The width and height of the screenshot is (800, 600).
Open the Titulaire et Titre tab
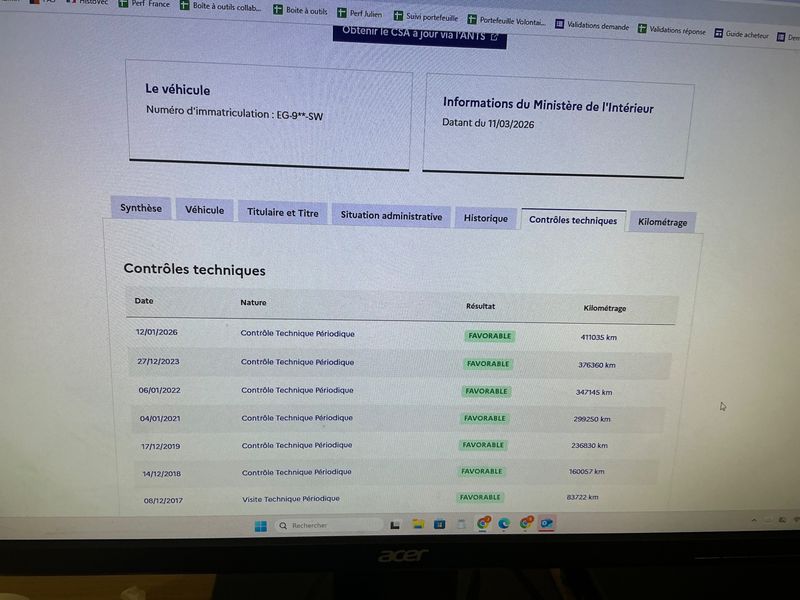pyautogui.click(x=283, y=213)
